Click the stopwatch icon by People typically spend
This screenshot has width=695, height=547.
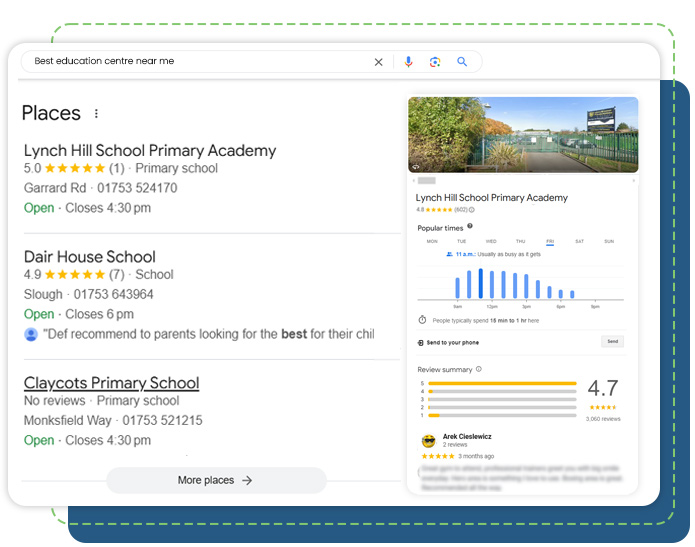(422, 320)
